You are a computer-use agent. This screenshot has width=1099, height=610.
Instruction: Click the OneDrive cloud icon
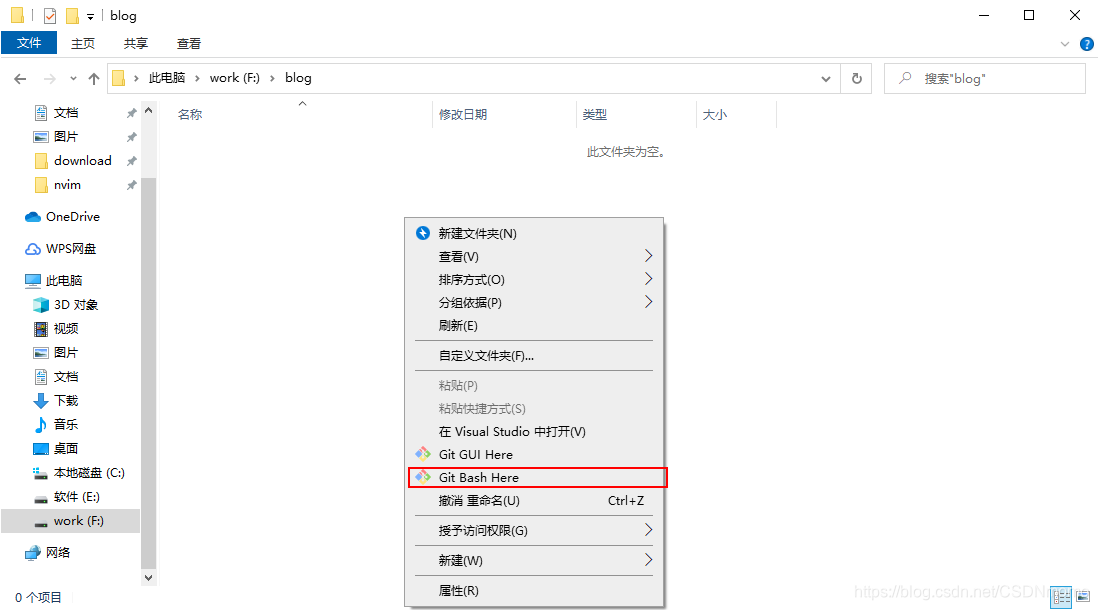pos(33,217)
